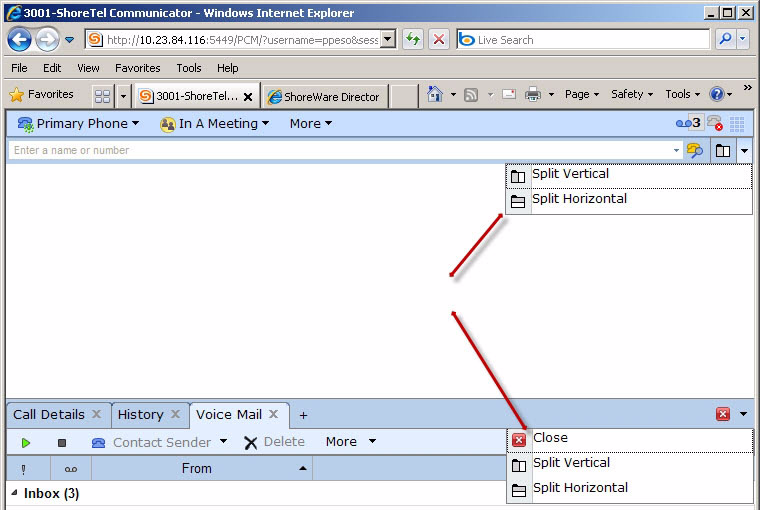Open the search provider dropdown arrow
This screenshot has width=760, height=510.
743,39
